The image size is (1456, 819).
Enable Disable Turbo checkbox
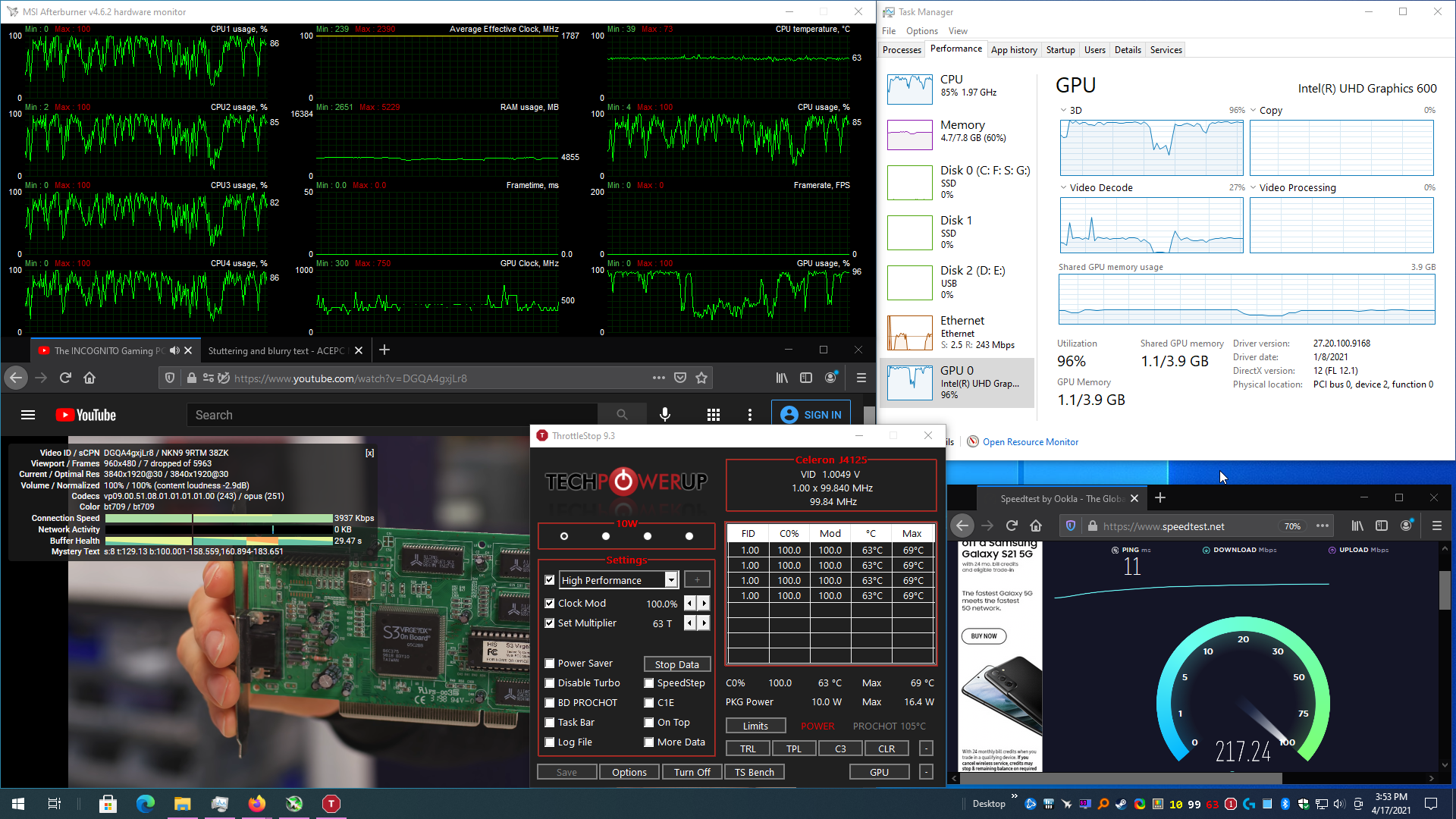[x=550, y=683]
